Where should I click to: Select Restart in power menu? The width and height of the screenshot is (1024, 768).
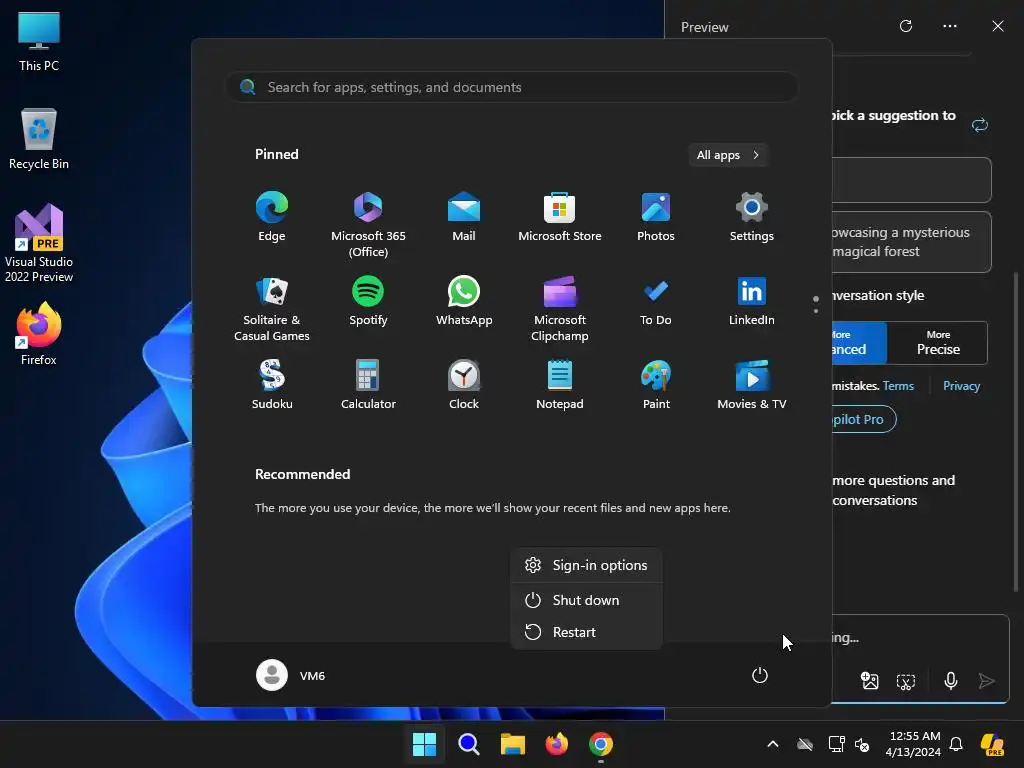(586, 632)
